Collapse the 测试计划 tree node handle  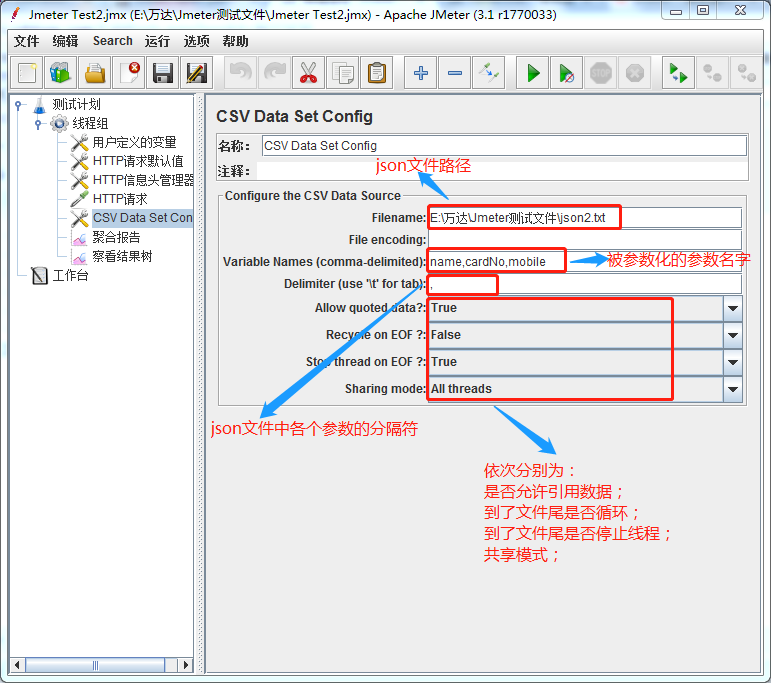point(19,105)
